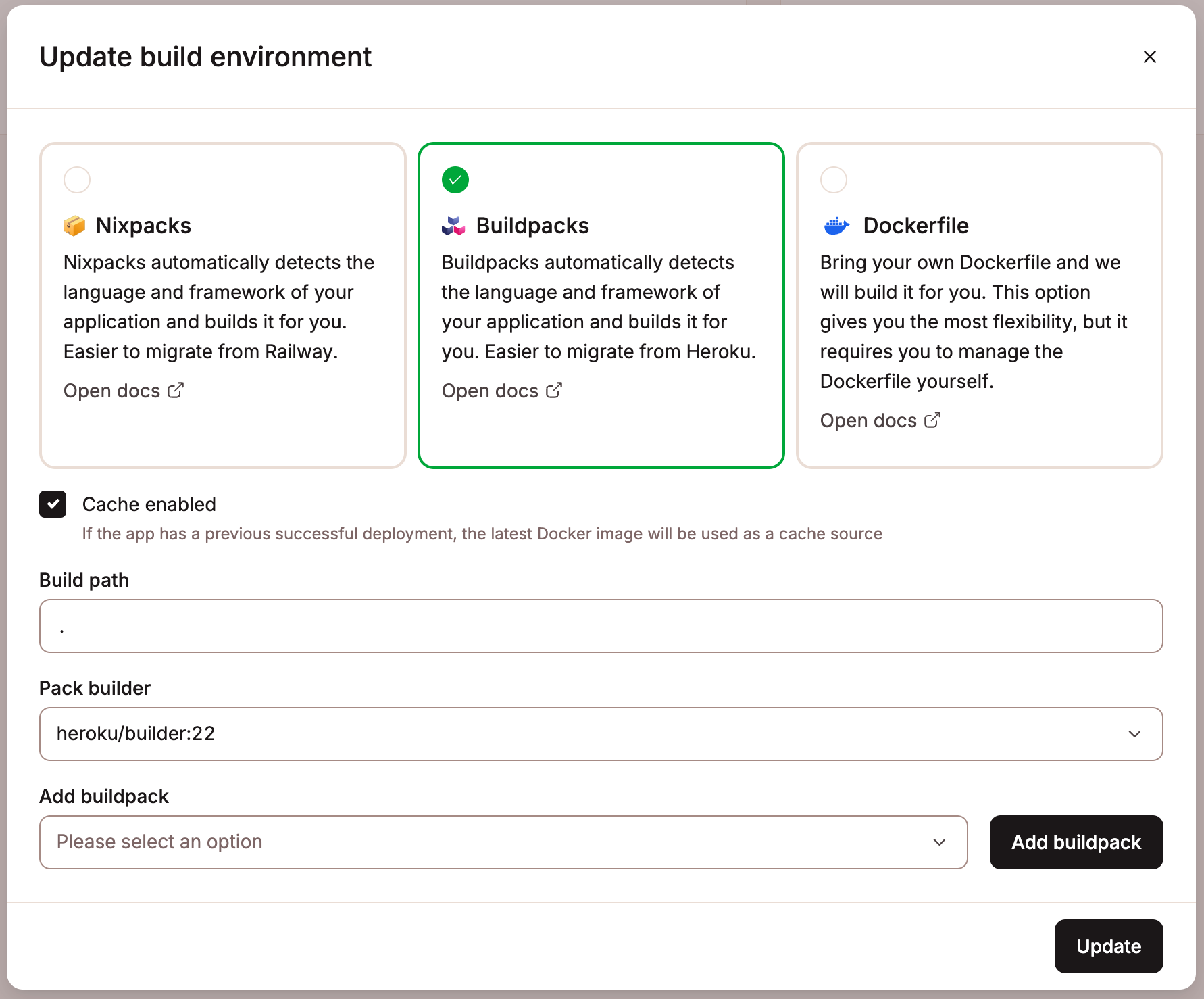
Task: Click the cache source help text
Action: [482, 534]
